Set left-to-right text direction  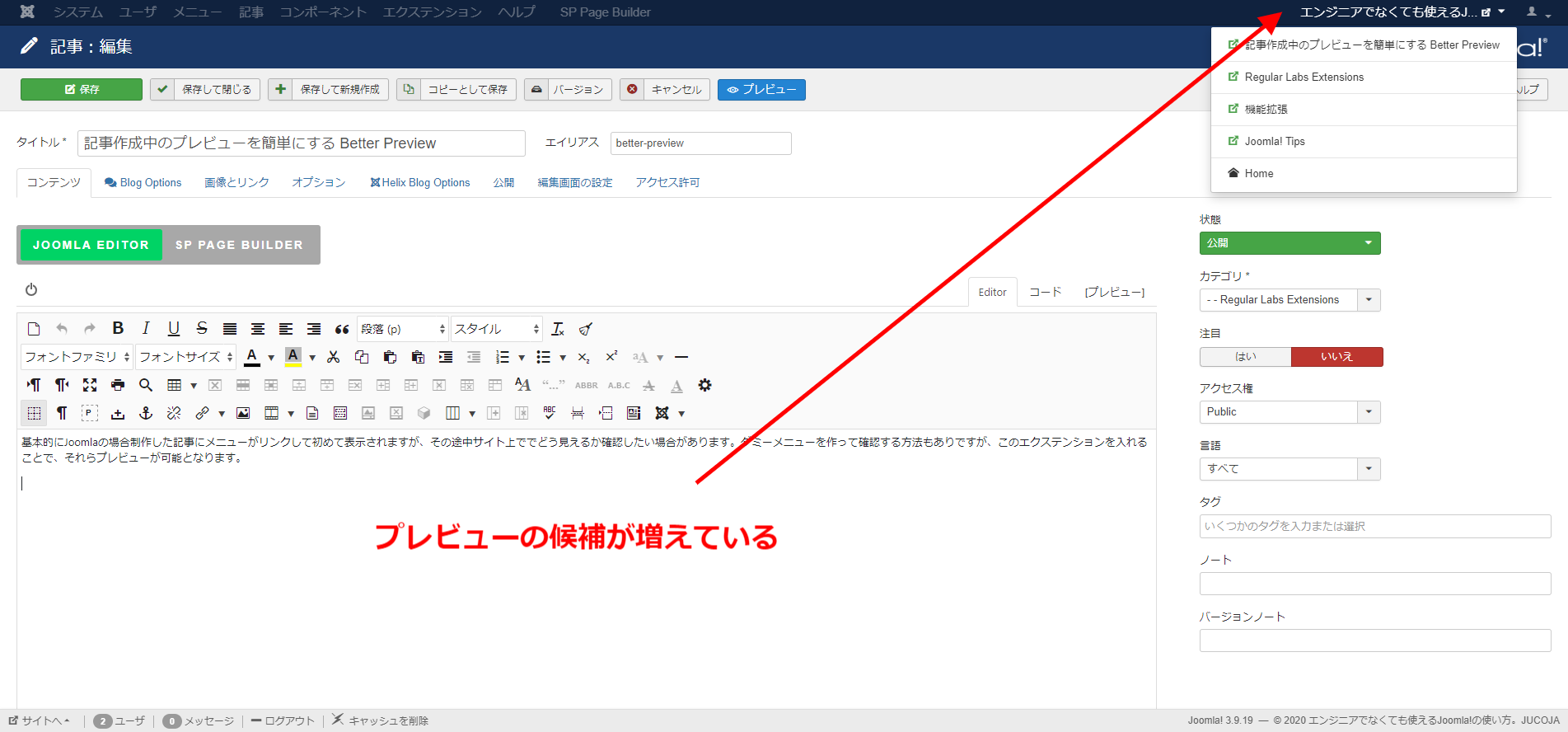point(34,385)
